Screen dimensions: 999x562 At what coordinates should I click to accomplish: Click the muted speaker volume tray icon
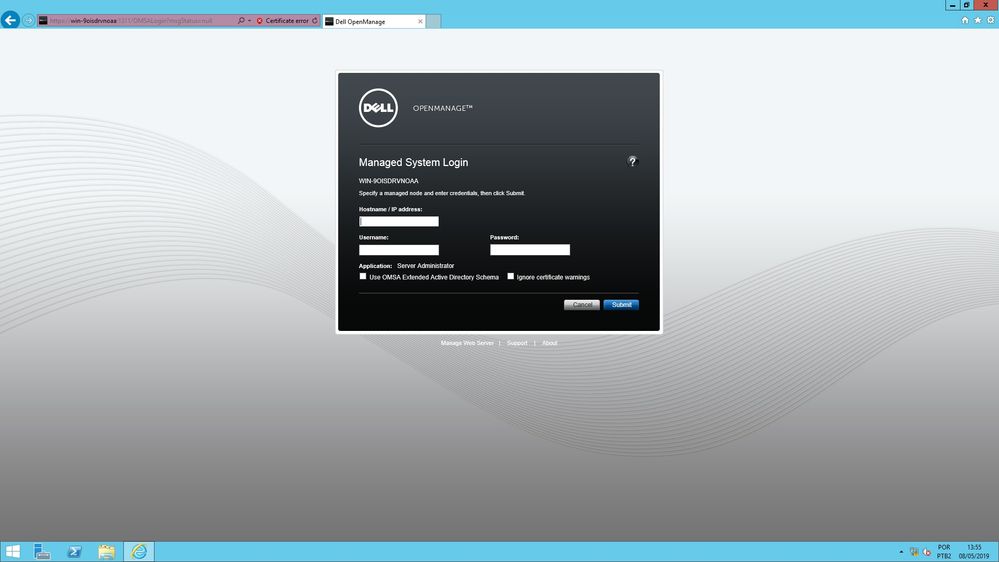tap(927, 552)
